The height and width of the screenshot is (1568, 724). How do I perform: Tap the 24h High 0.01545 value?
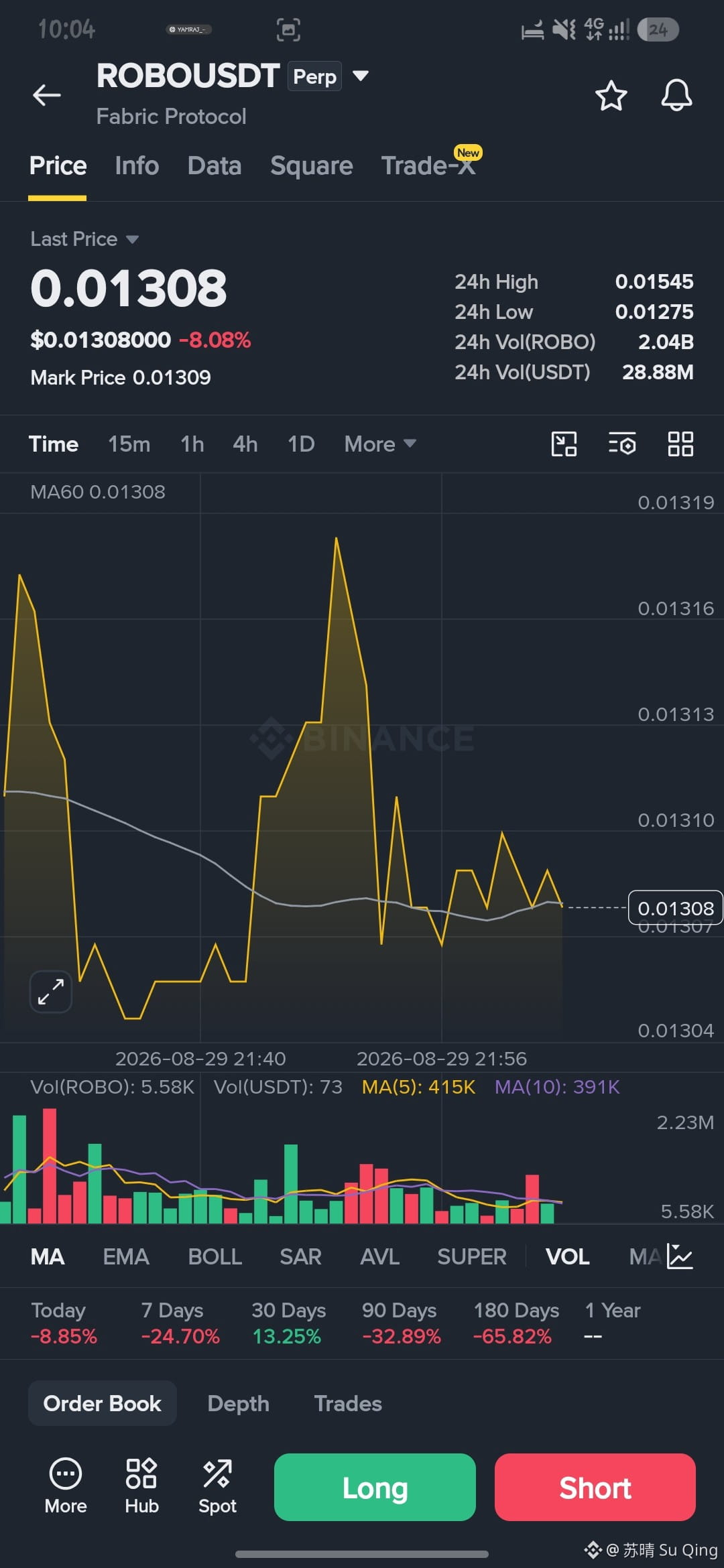pos(654,281)
